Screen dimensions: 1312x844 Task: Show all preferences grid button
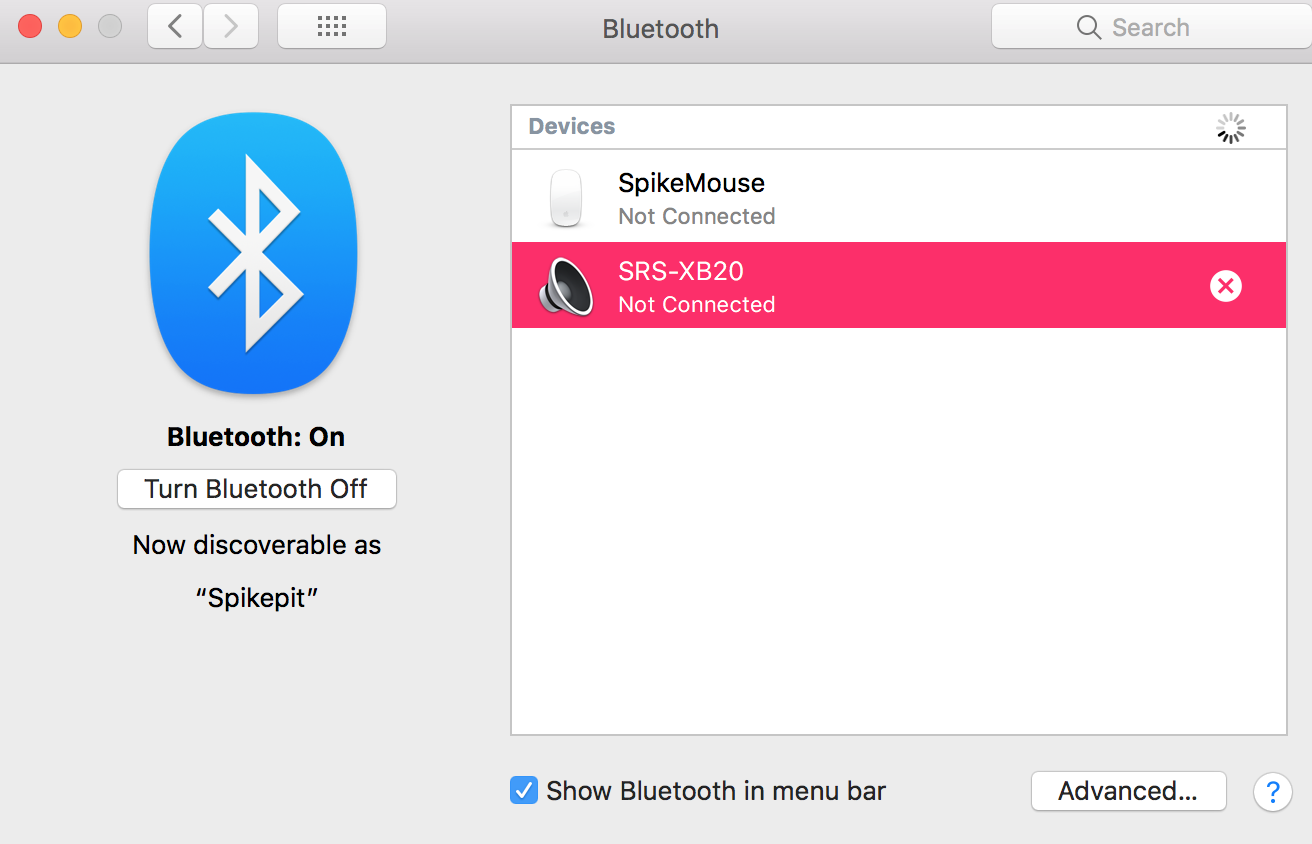point(331,27)
